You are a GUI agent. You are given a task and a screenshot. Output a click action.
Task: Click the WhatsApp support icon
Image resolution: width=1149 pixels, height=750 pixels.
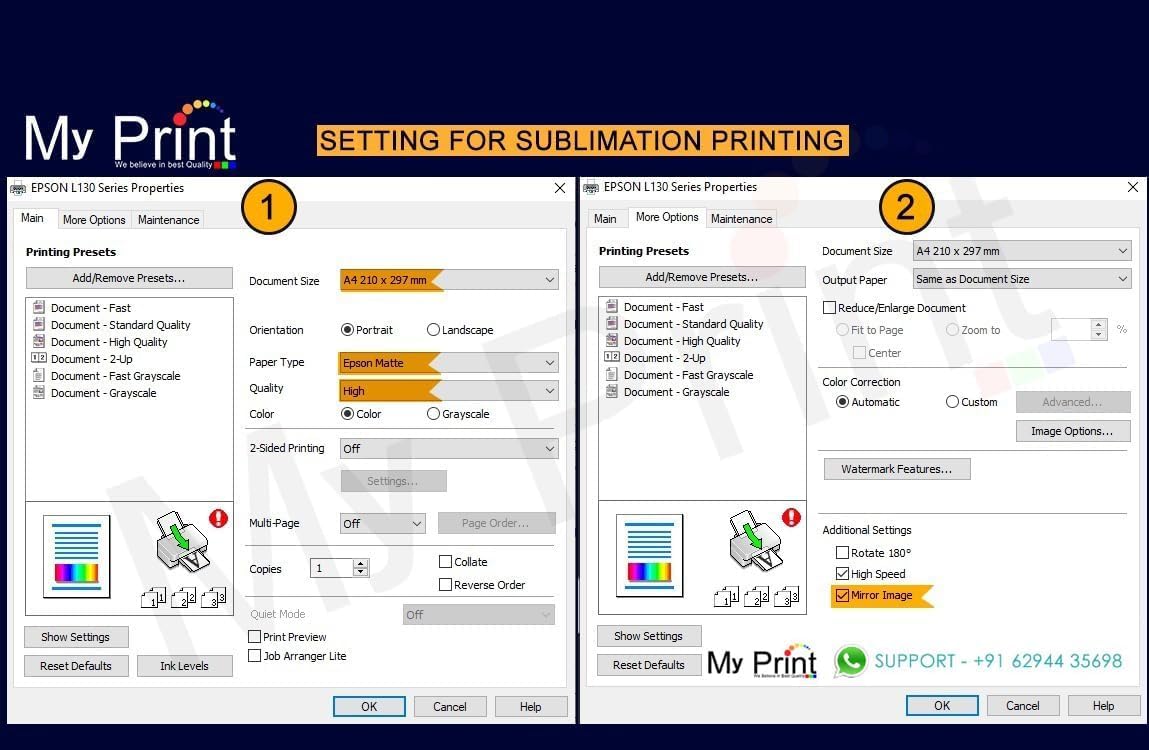pos(851,661)
